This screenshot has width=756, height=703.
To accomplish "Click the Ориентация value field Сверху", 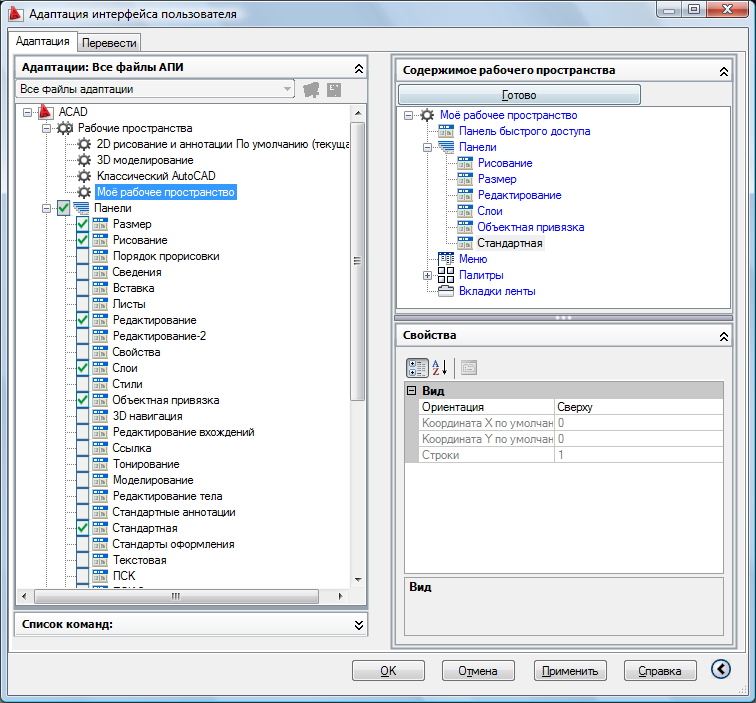I will pos(639,407).
